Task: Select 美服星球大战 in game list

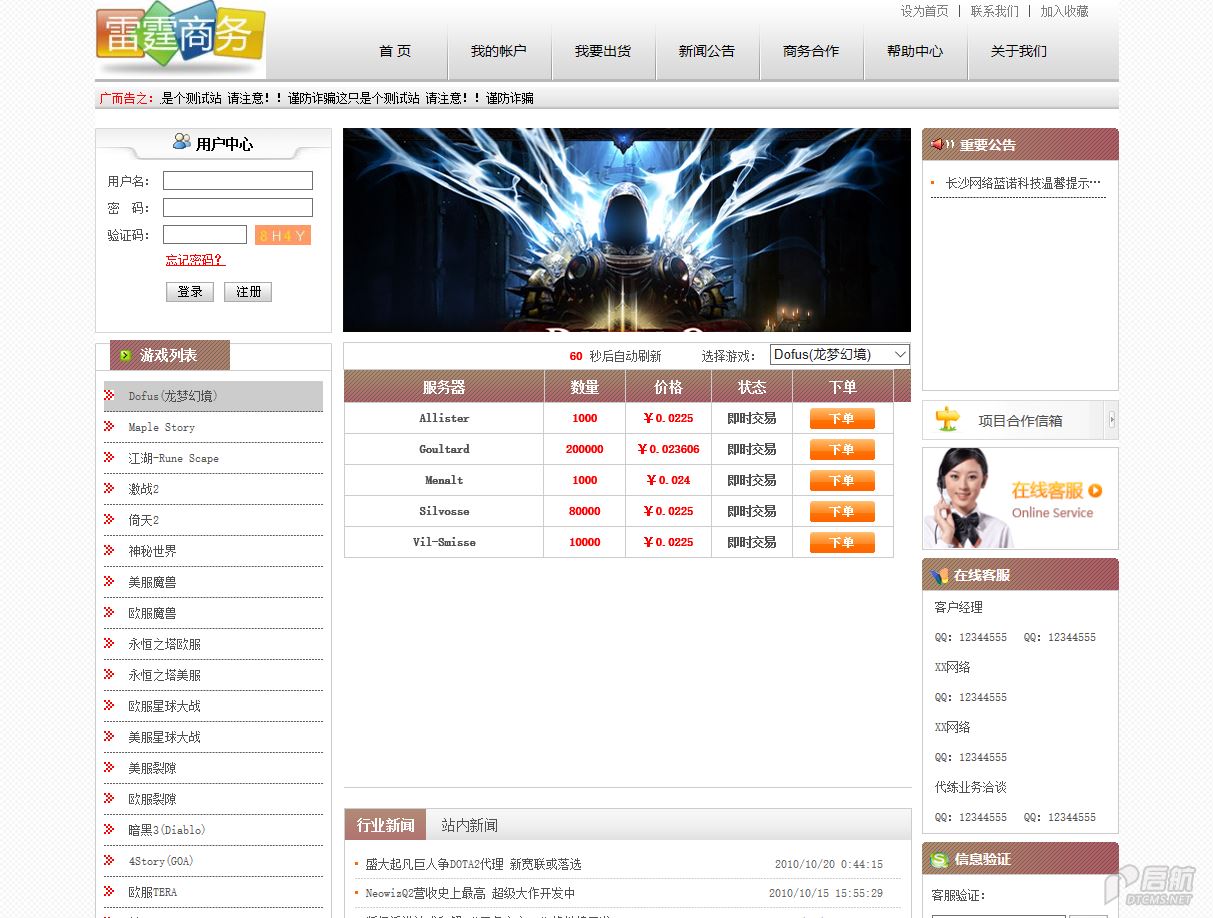Action: [x=213, y=737]
